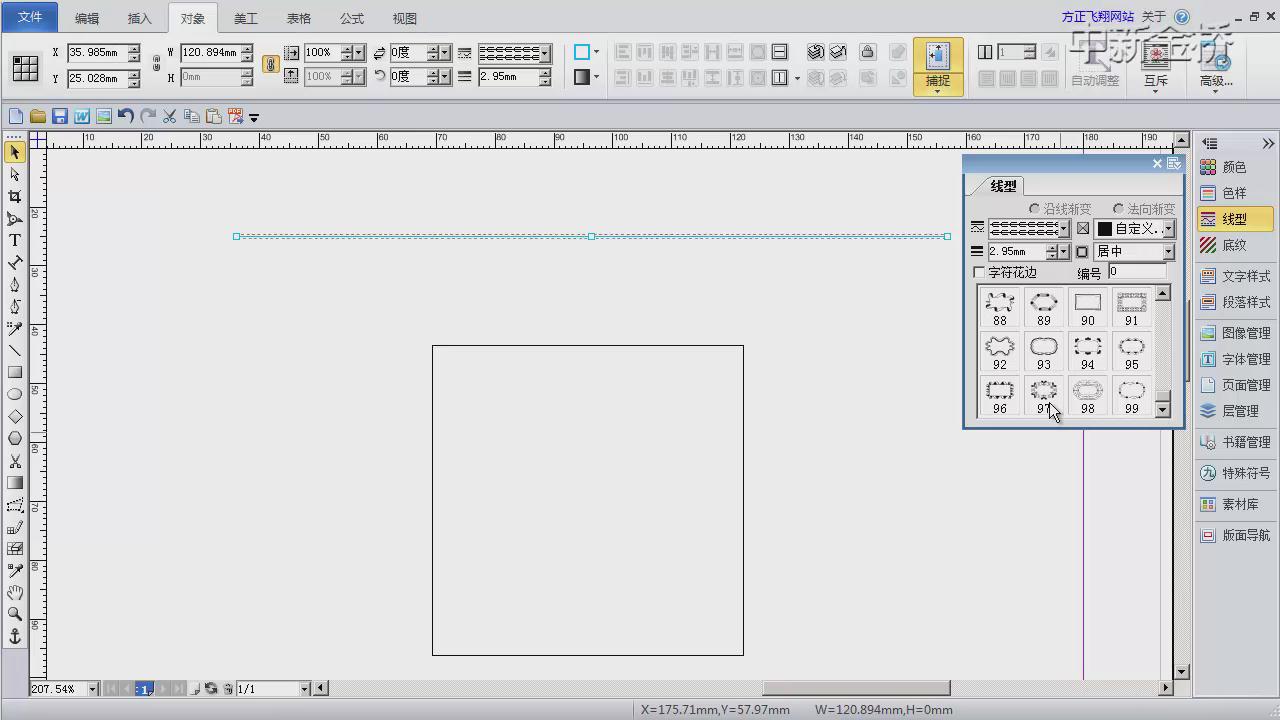Select the anchor tool
Screen dimensions: 1280x720
pyautogui.click(x=15, y=636)
